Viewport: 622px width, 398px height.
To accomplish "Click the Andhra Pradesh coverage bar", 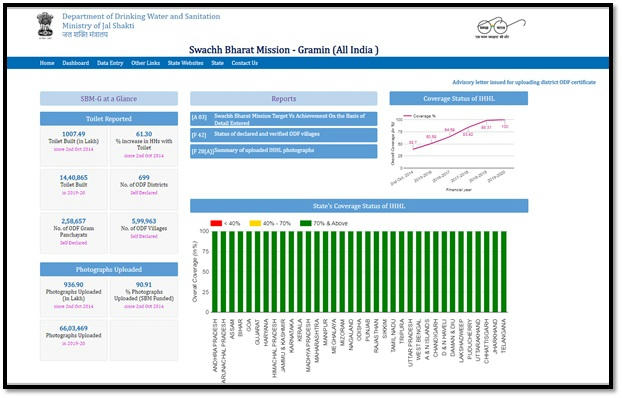I will [x=215, y=271].
